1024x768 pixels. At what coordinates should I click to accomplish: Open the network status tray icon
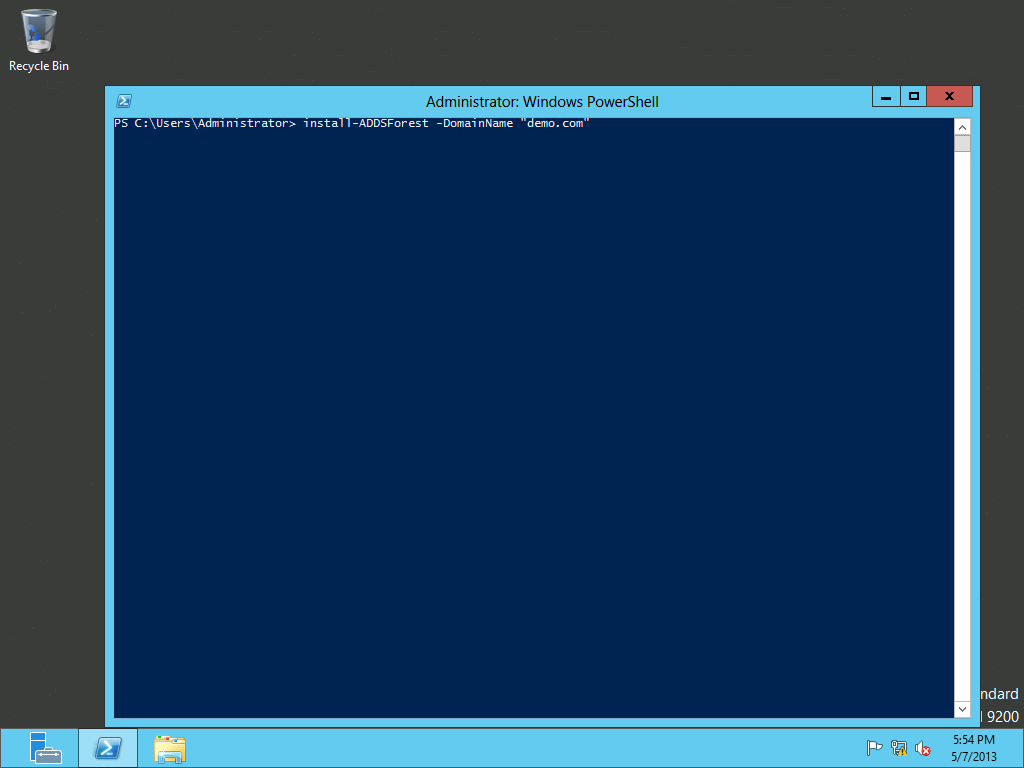(899, 748)
